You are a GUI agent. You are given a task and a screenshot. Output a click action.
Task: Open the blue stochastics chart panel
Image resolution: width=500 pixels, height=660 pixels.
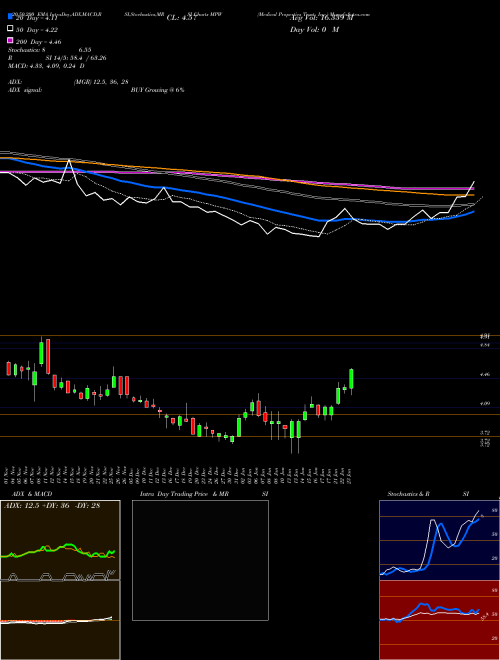(439, 540)
